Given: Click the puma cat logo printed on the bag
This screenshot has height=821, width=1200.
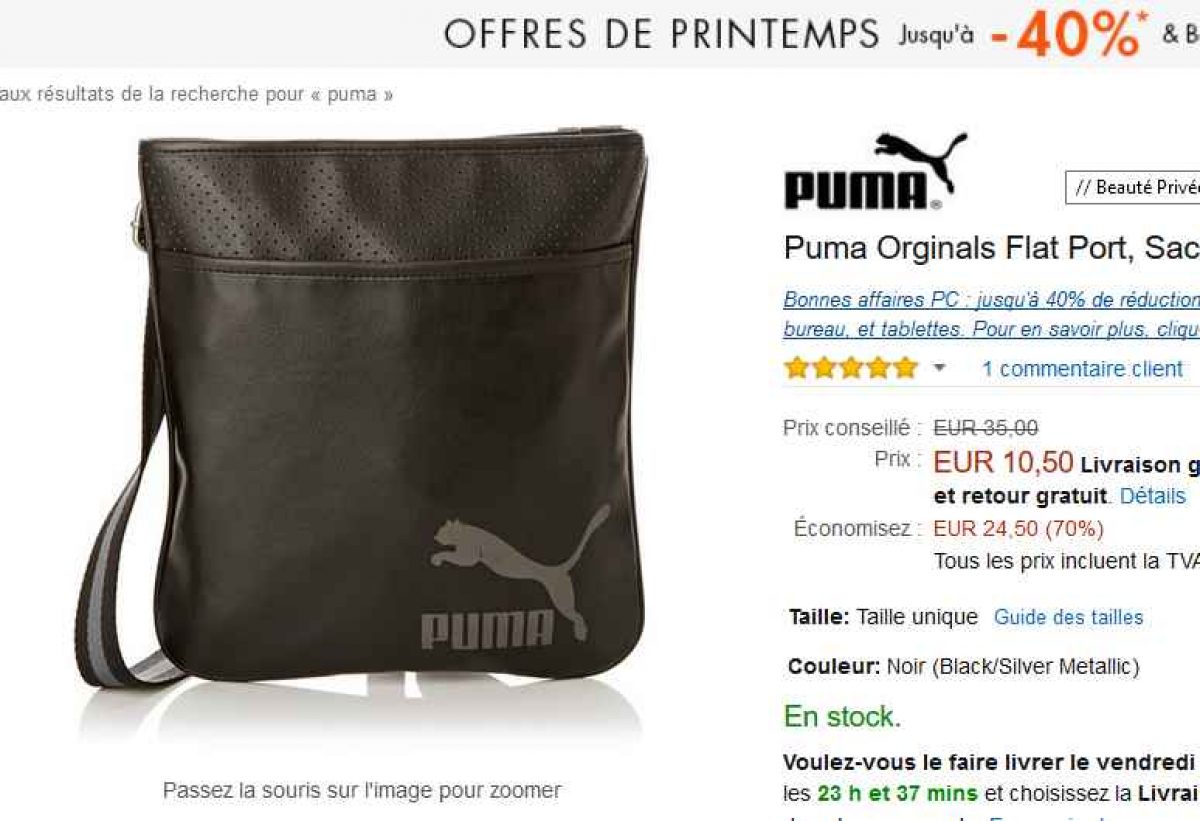Looking at the screenshot, I should click(518, 575).
